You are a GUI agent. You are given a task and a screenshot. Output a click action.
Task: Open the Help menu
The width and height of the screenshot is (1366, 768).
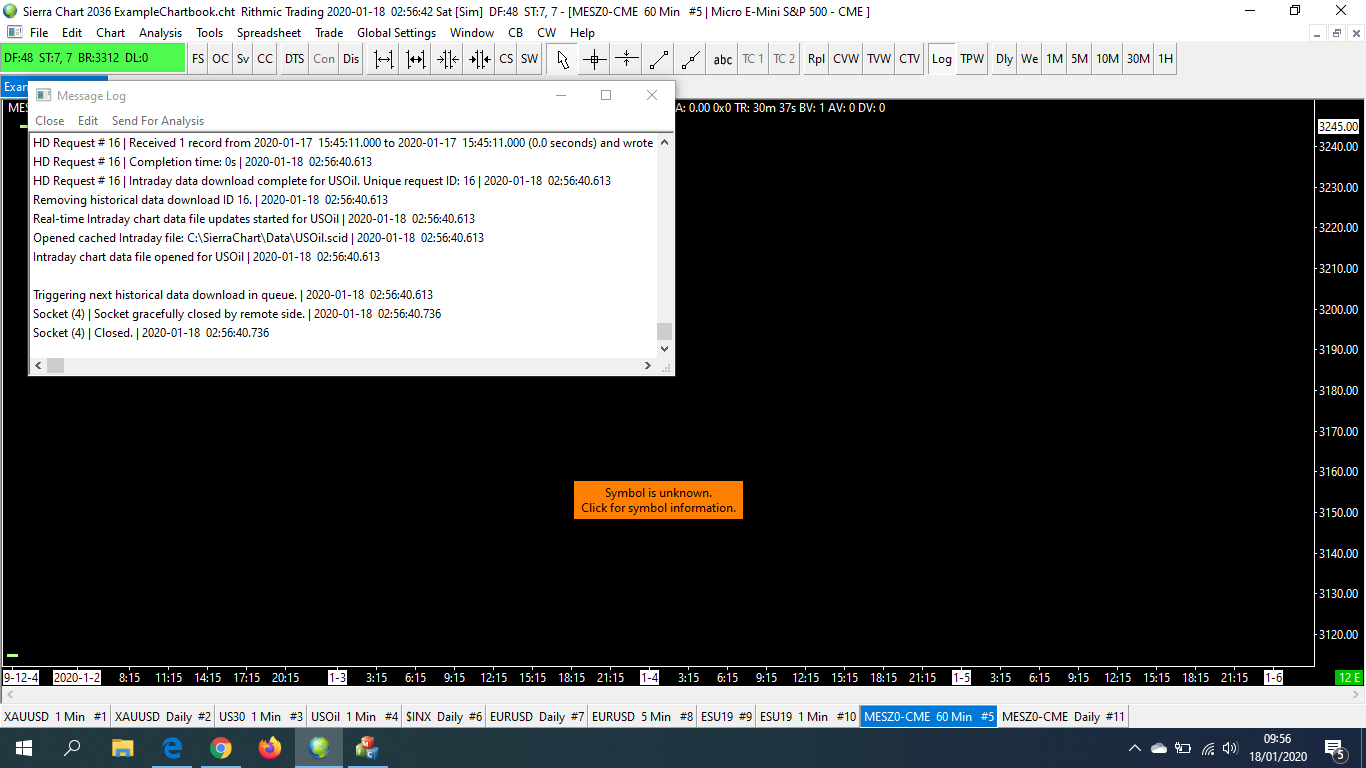click(582, 33)
